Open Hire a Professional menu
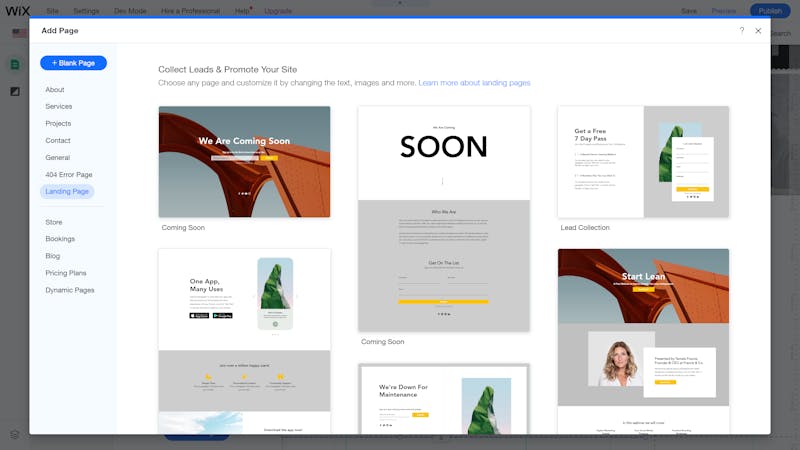Image resolution: width=800 pixels, height=450 pixels. 190,11
